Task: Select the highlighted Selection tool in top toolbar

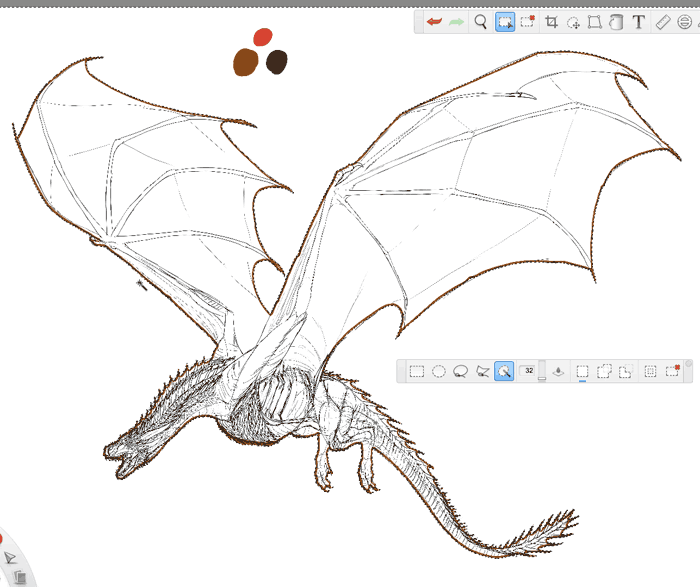Action: tap(505, 22)
